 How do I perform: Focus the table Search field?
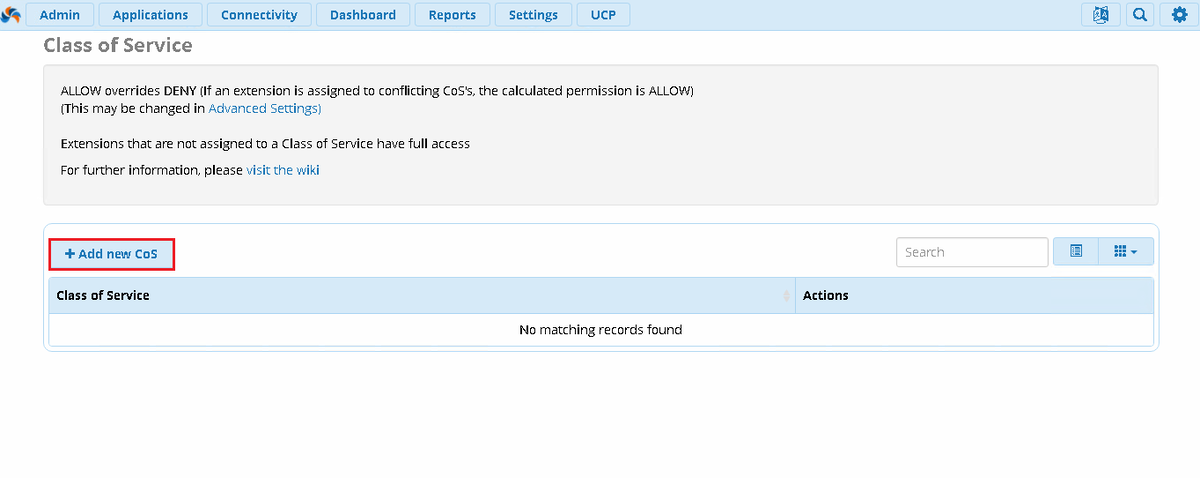pos(972,252)
